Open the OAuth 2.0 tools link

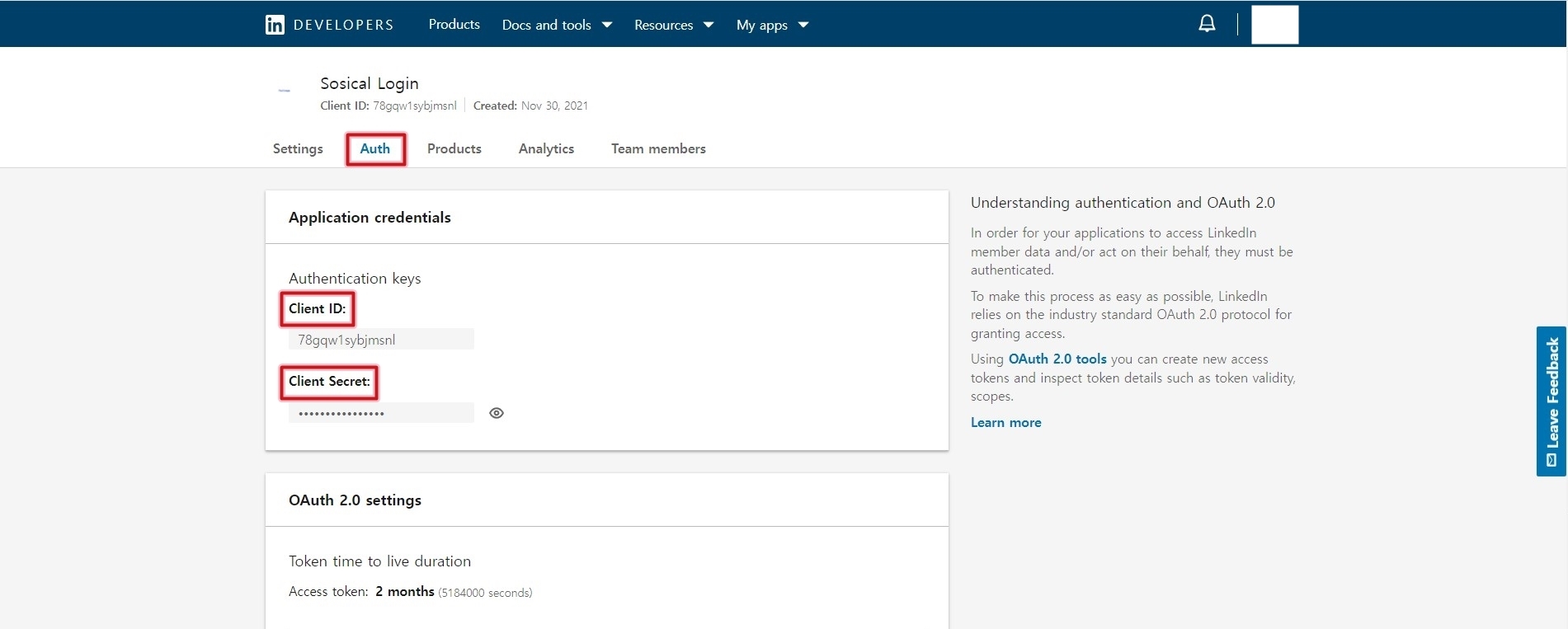1057,359
